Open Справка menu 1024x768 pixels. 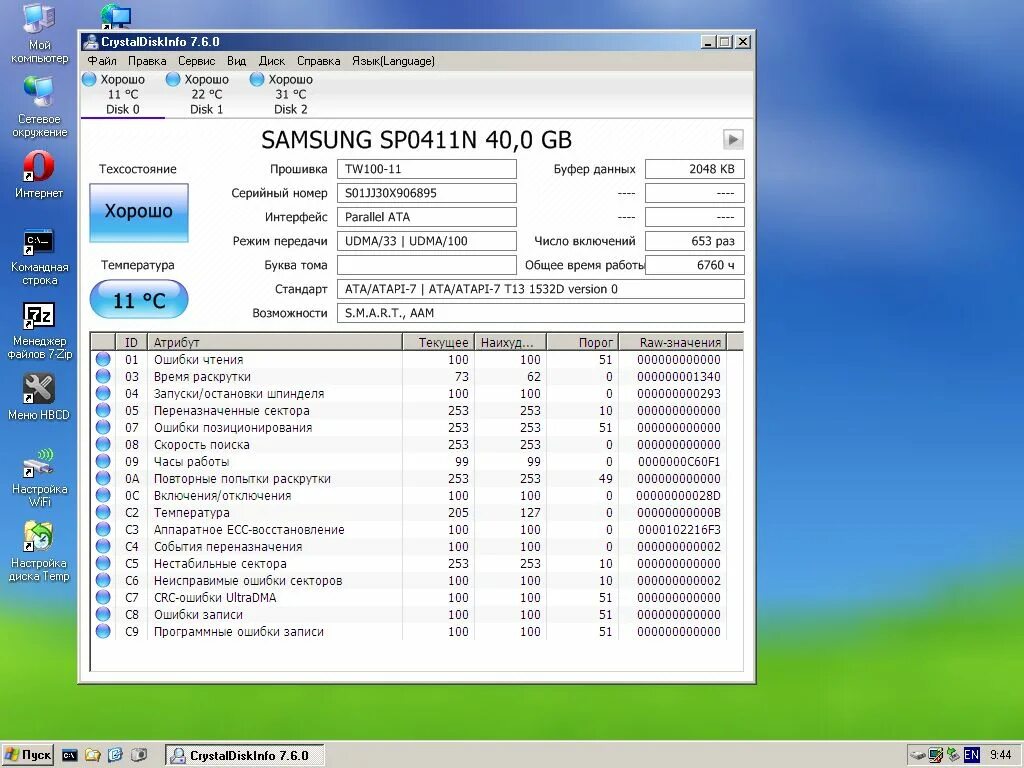pos(319,61)
